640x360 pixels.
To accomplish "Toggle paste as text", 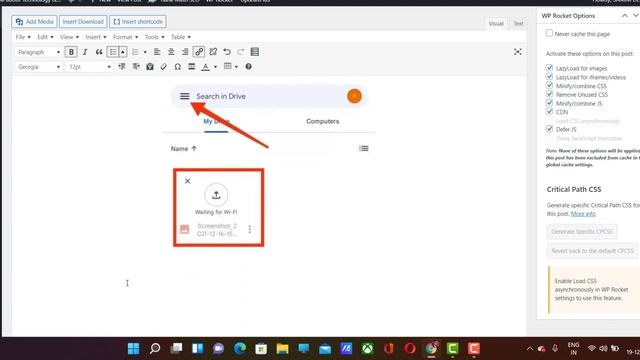I will [150, 67].
